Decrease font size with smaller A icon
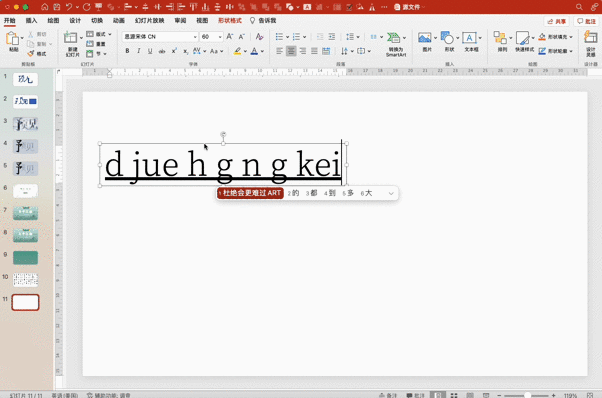Image resolution: width=602 pixels, height=398 pixels. [x=241, y=36]
